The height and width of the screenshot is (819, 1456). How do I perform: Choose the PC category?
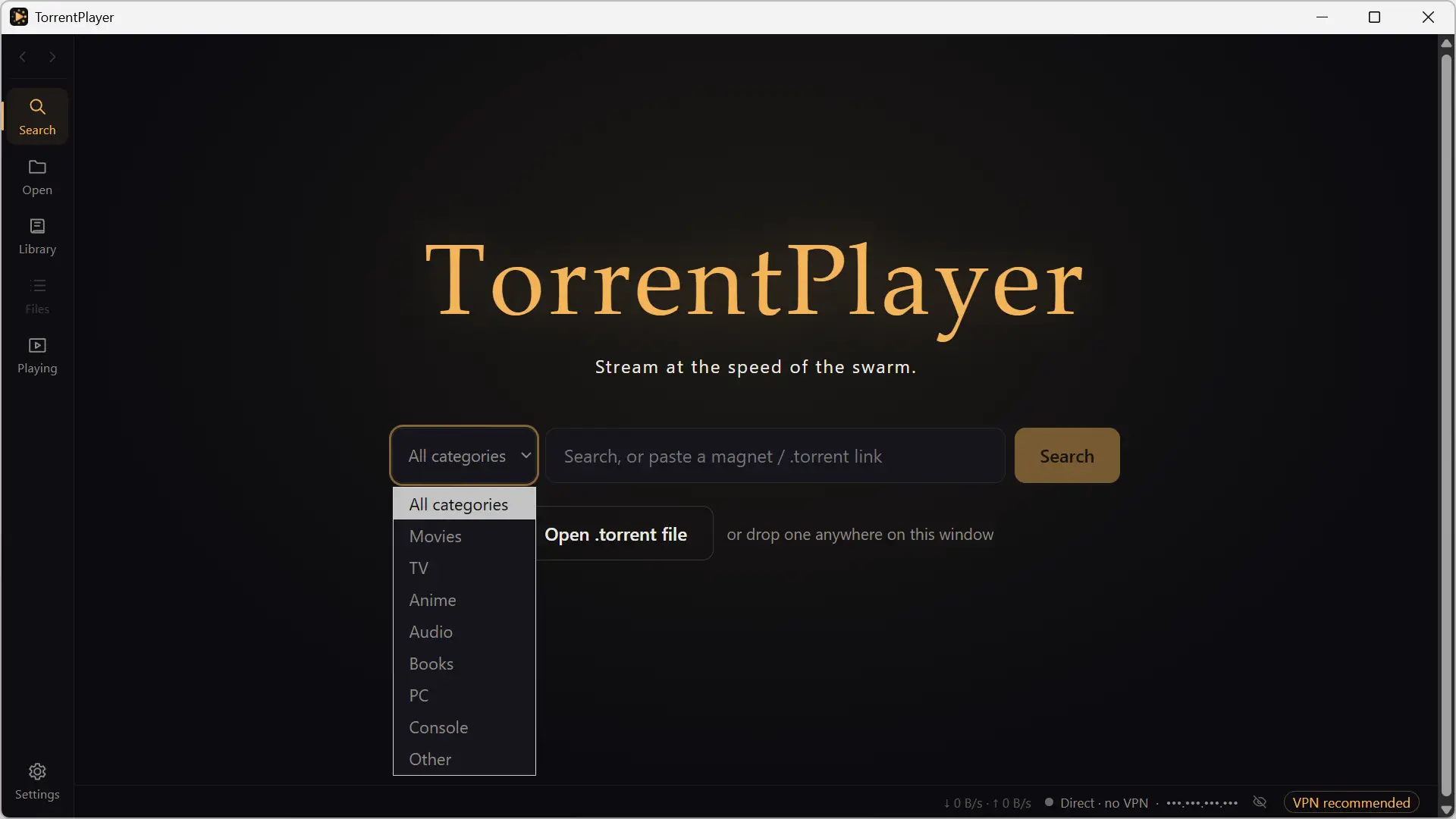pyautogui.click(x=464, y=695)
